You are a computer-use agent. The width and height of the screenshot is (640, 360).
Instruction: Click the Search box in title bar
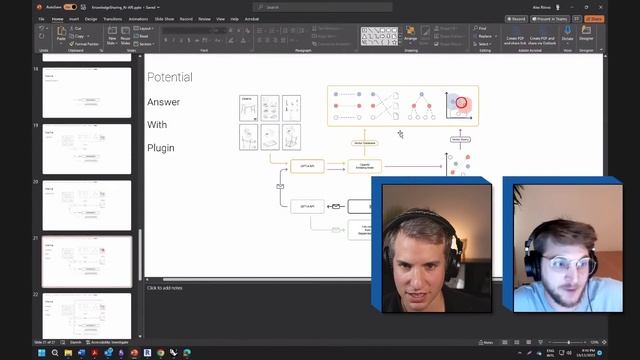click(322, 7)
